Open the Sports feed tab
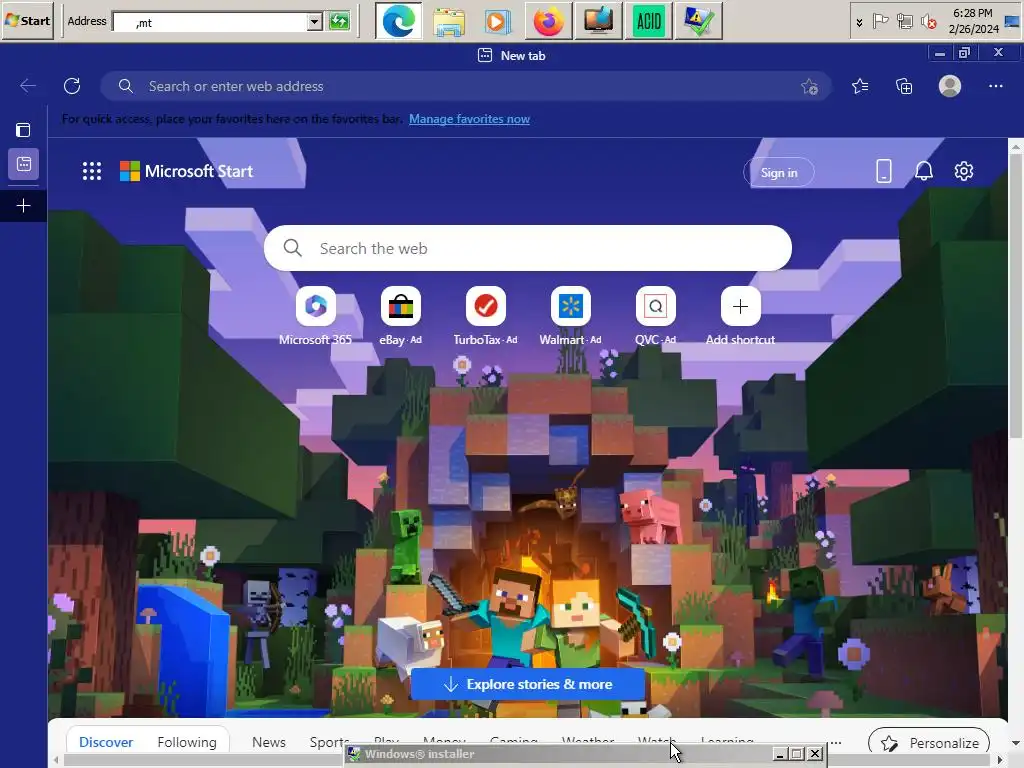This screenshot has height=768, width=1024. click(328, 742)
